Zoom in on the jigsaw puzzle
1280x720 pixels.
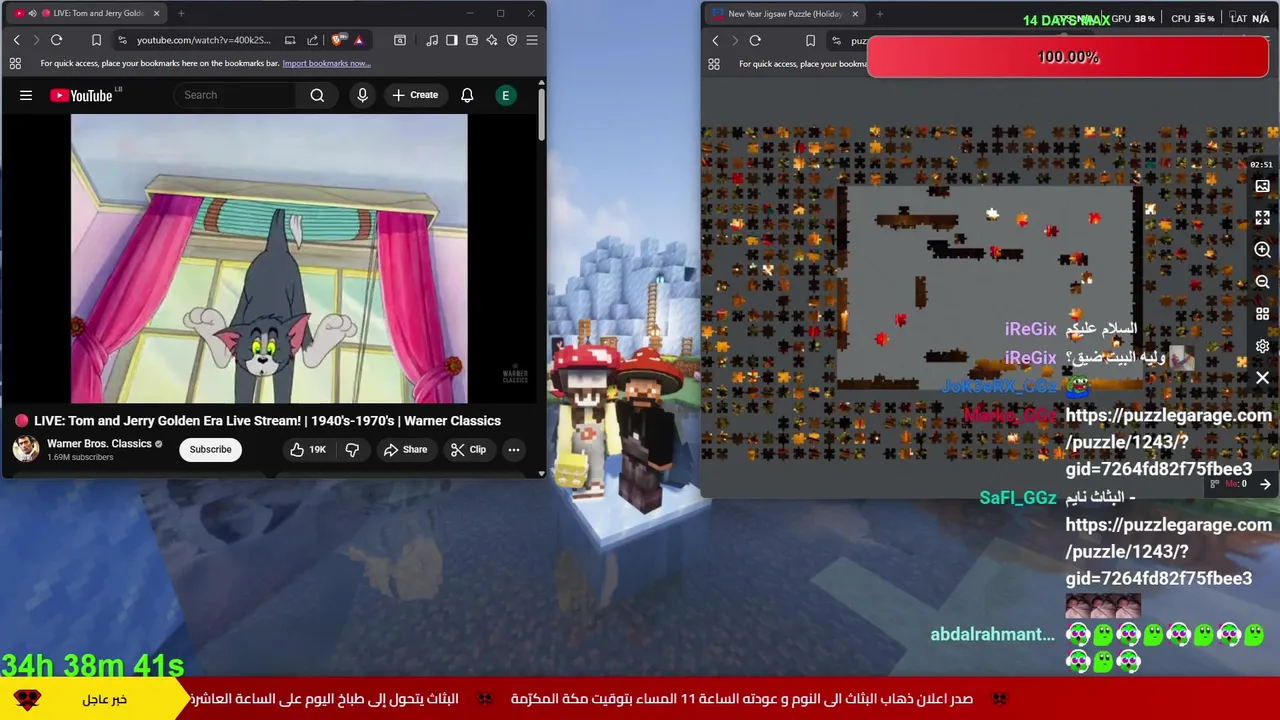pos(1262,250)
